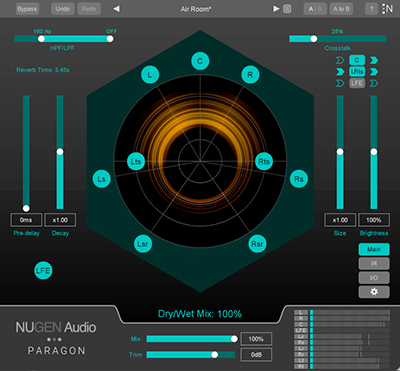Image resolution: width=400 pixels, height=371 pixels.
Task: Click the left crosstalk arrow beside LRts
Action: 340,72
